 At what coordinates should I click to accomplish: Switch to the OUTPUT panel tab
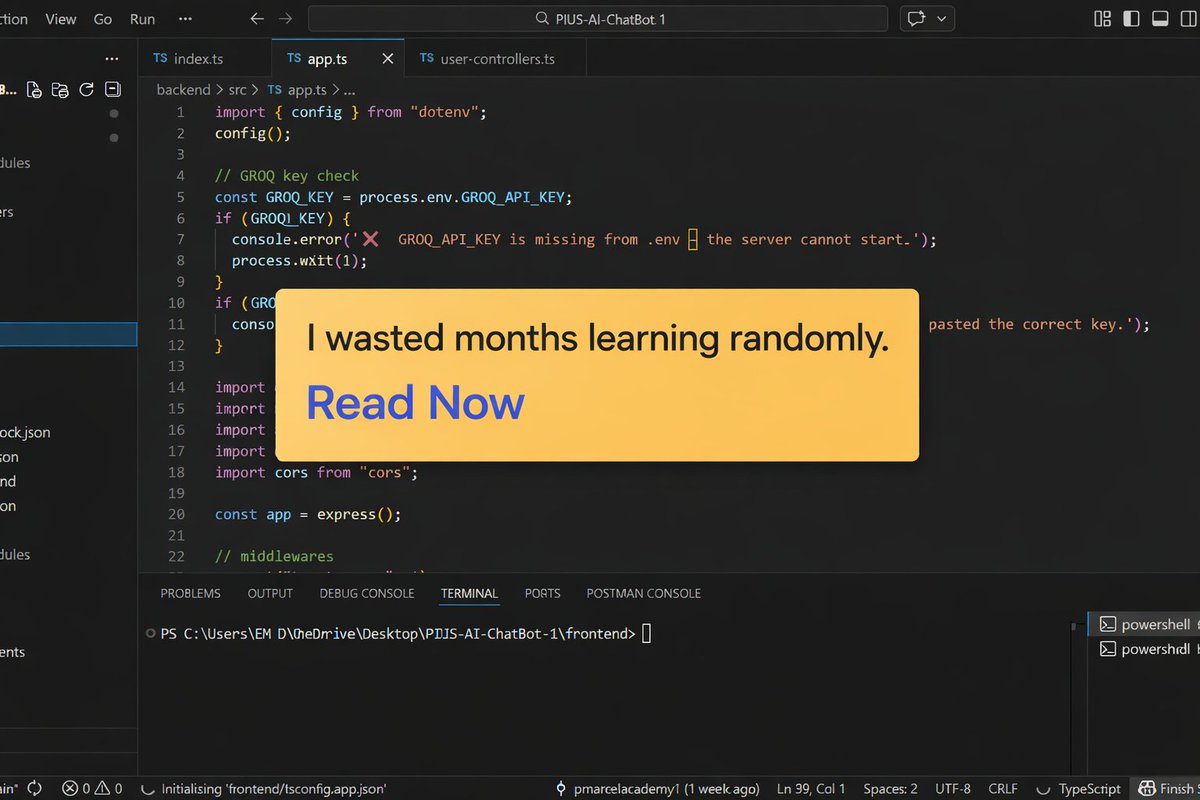pyautogui.click(x=270, y=593)
